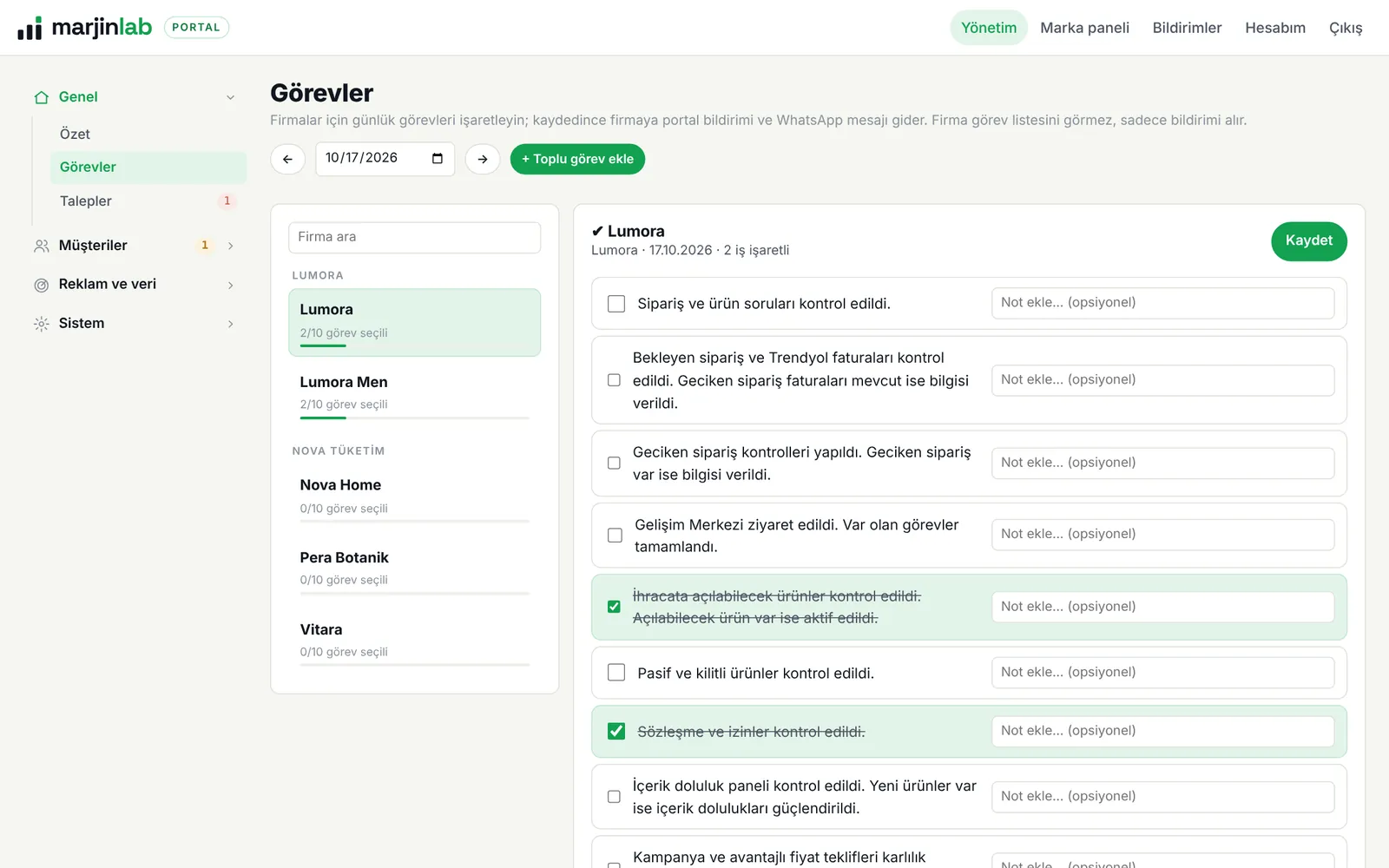Image resolution: width=1389 pixels, height=868 pixels.
Task: Add note for Gelişim Merkezi task
Action: click(1162, 535)
